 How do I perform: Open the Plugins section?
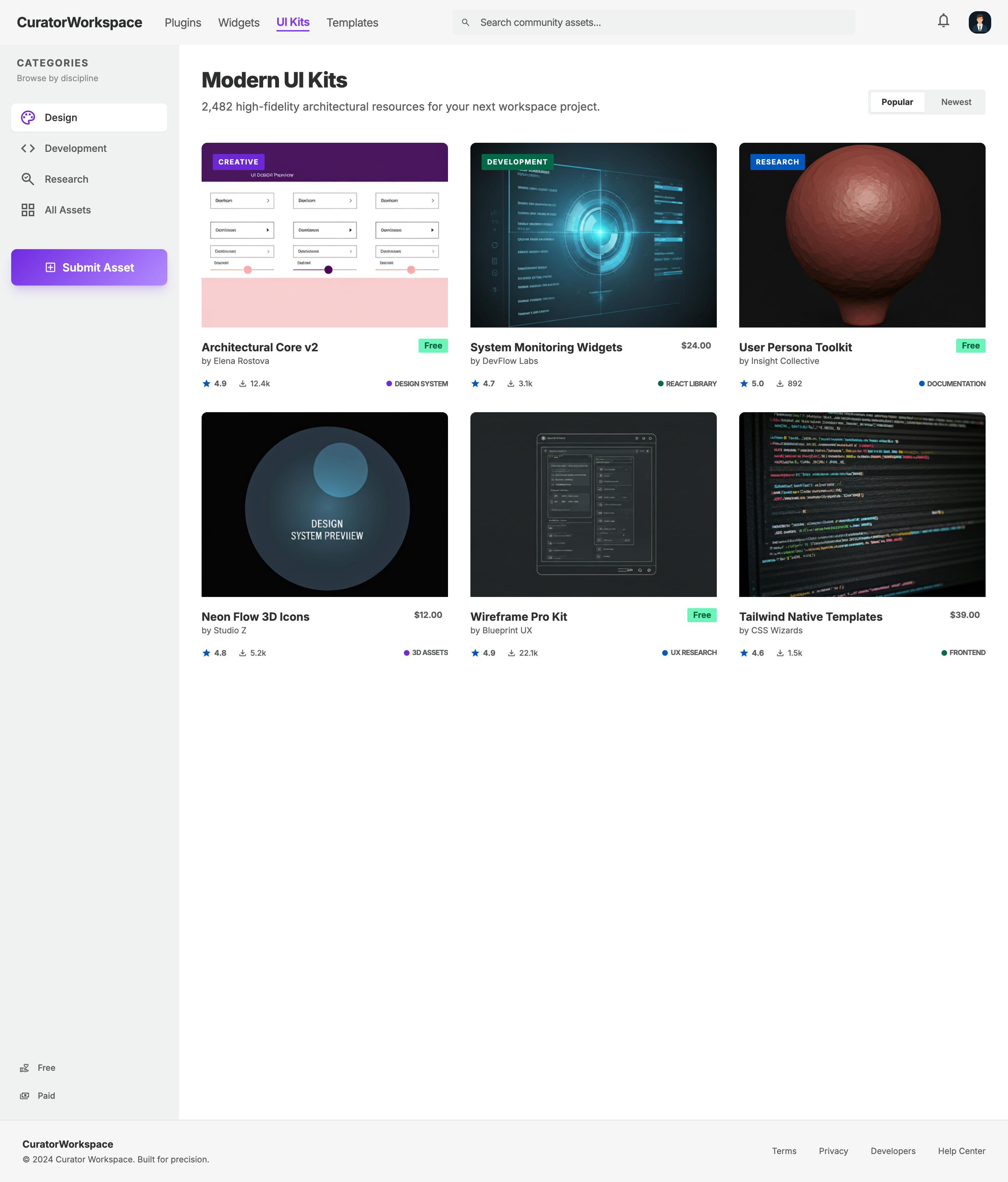pos(183,23)
